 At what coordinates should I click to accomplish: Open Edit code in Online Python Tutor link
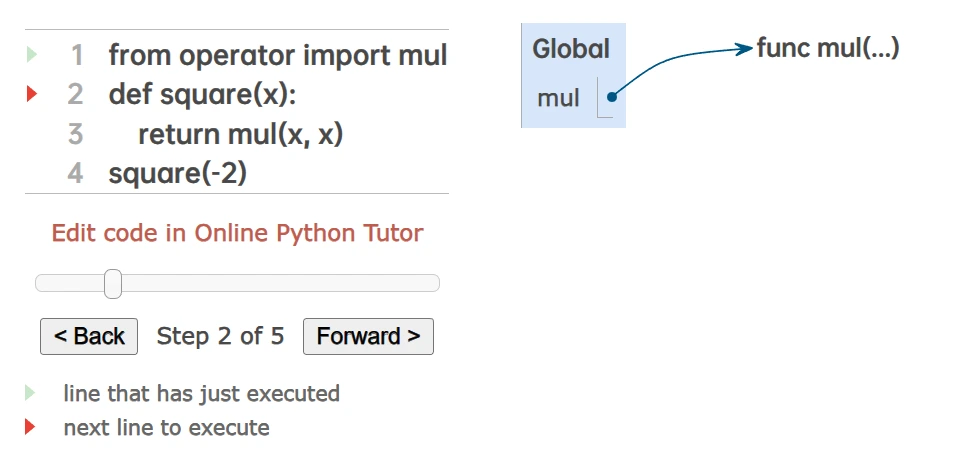coord(237,233)
